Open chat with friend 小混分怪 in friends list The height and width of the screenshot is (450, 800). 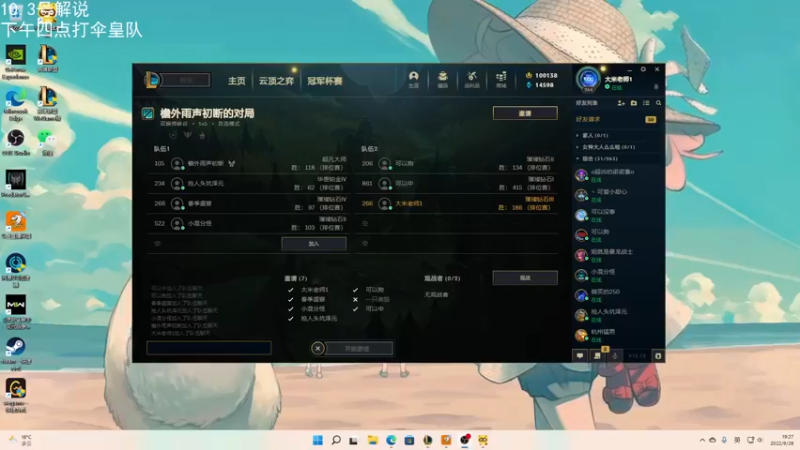(616, 276)
